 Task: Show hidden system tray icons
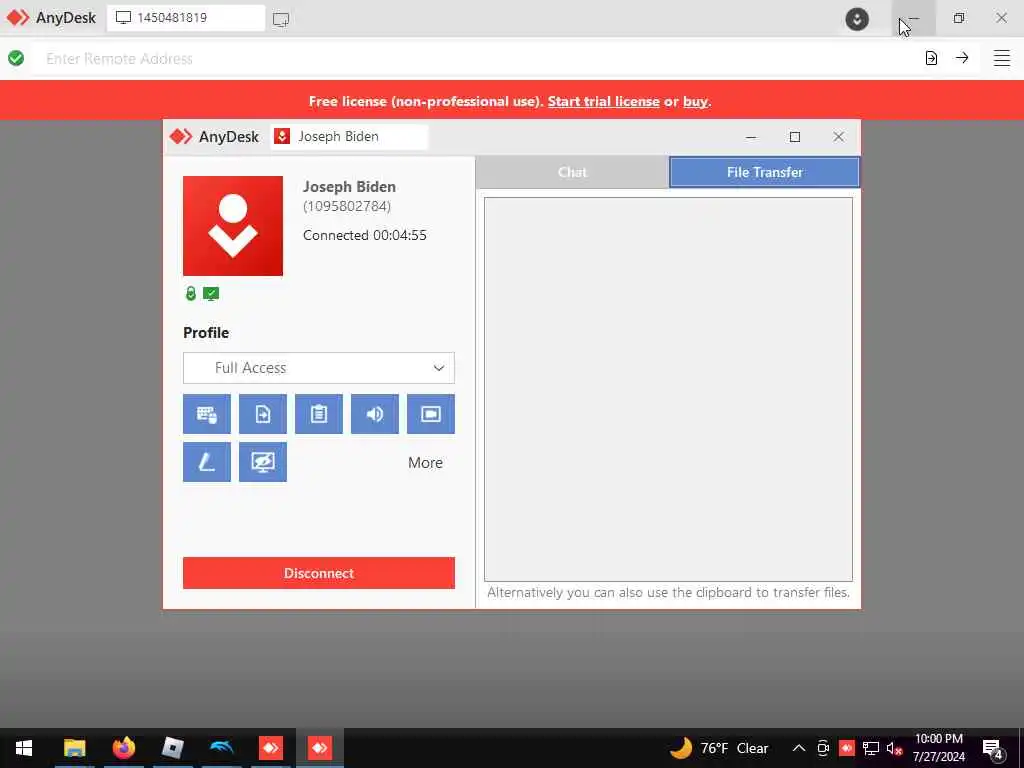click(x=799, y=748)
